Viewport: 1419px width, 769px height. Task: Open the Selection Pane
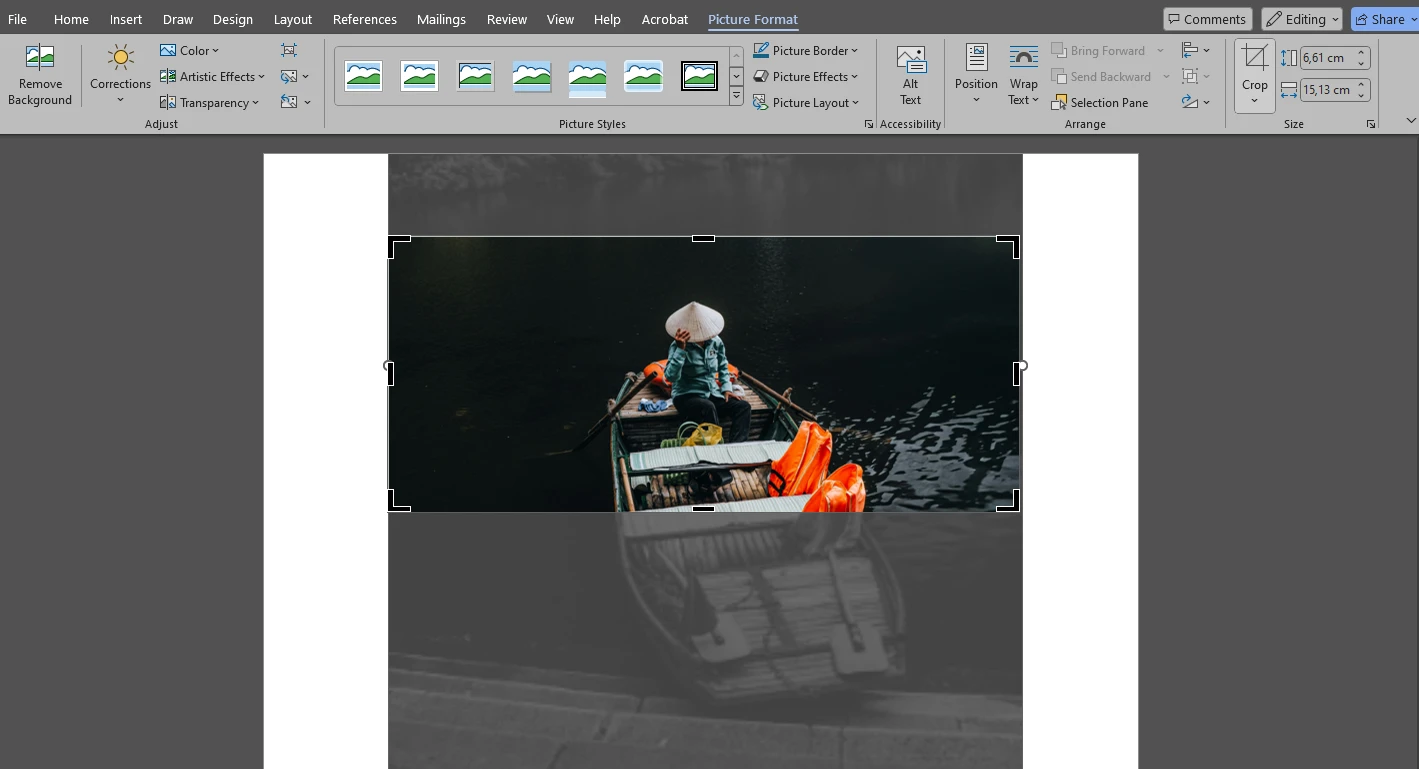pyautogui.click(x=1100, y=102)
